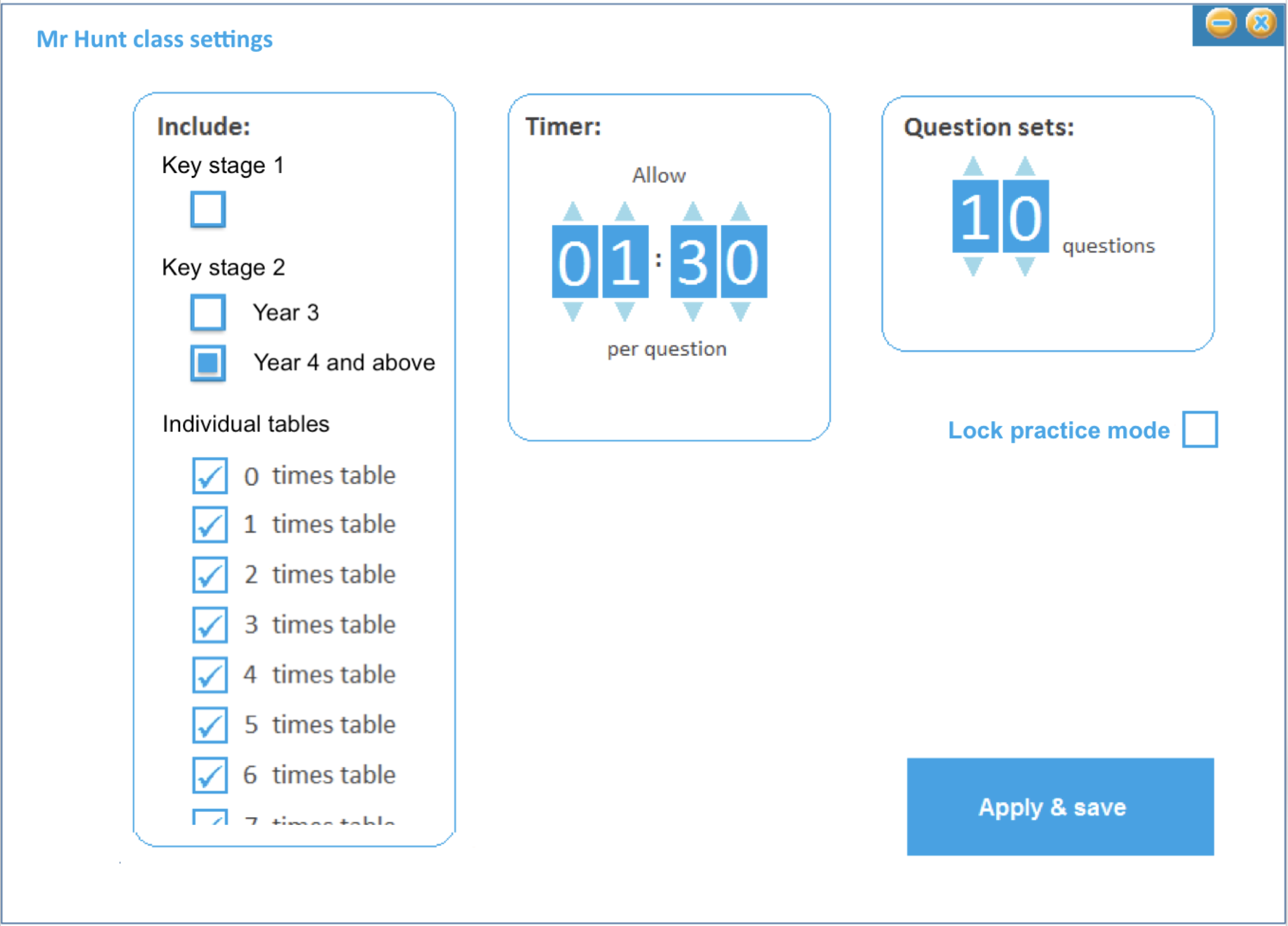The height and width of the screenshot is (926, 1288).
Task: Minimize the class settings window
Action: coord(1220,23)
